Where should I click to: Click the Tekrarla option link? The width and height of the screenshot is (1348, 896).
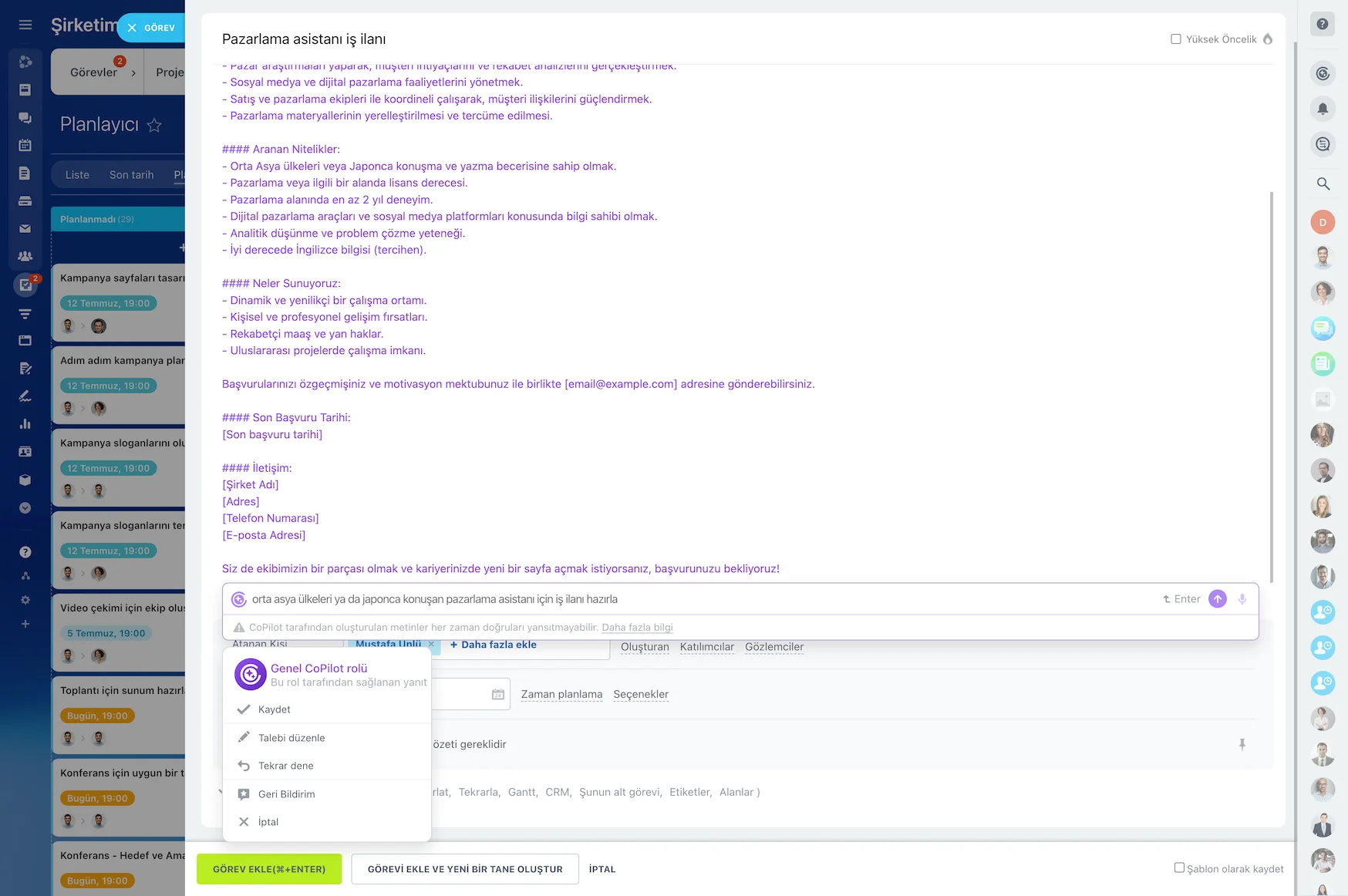click(480, 792)
